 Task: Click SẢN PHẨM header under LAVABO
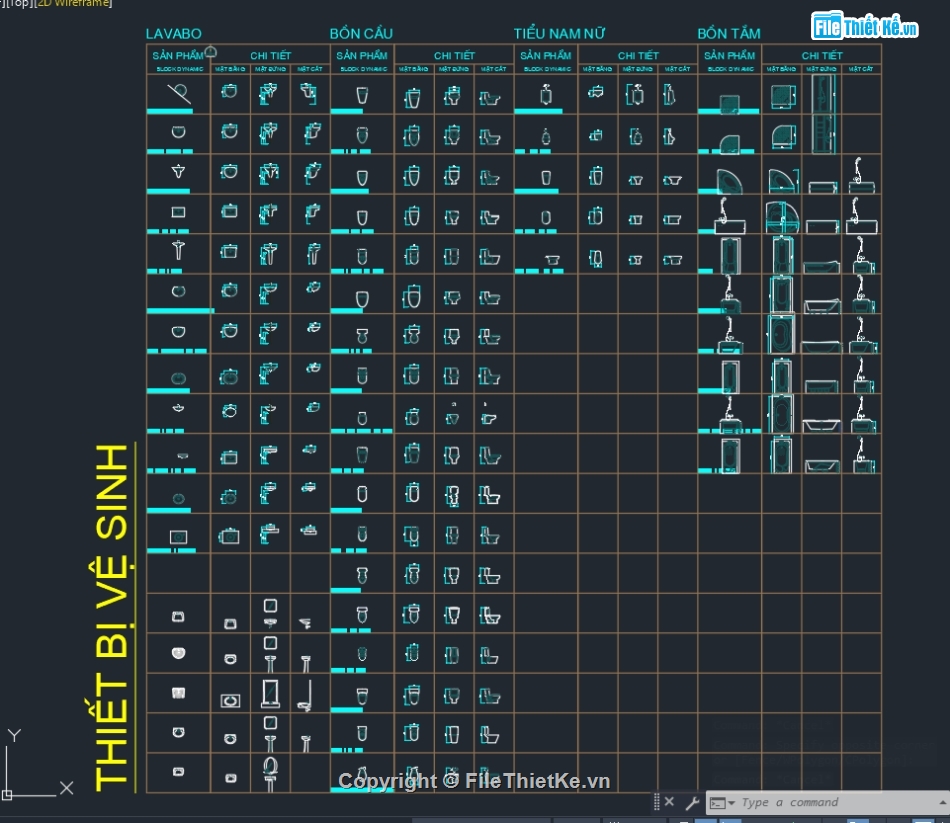tap(178, 56)
